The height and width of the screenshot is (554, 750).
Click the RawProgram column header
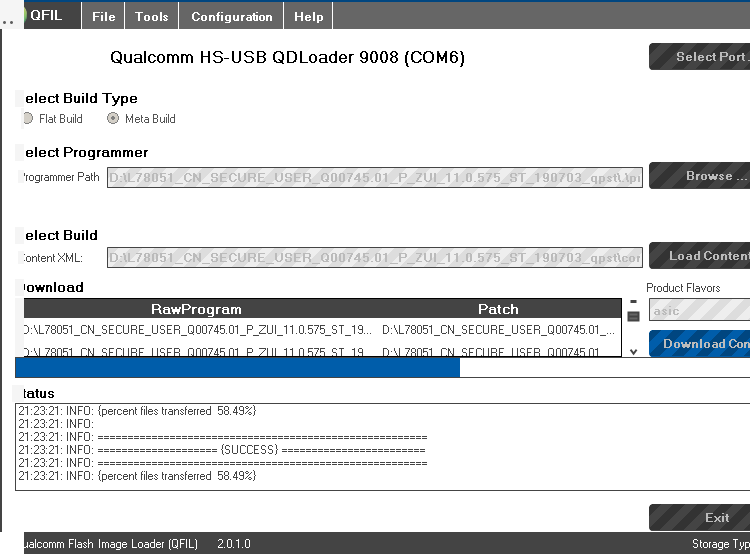pos(196,309)
